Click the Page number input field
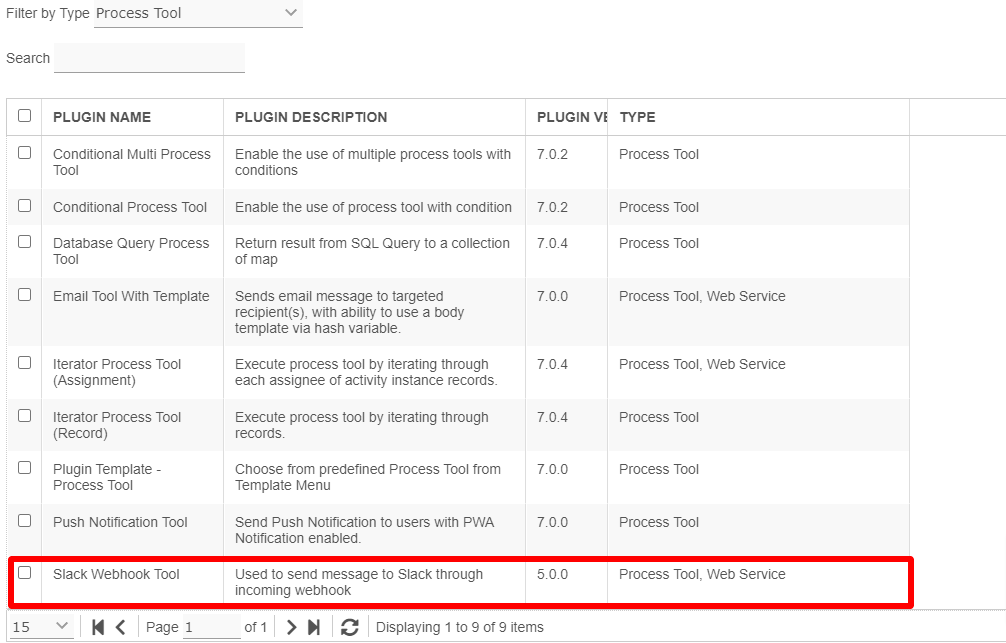 click(x=212, y=627)
